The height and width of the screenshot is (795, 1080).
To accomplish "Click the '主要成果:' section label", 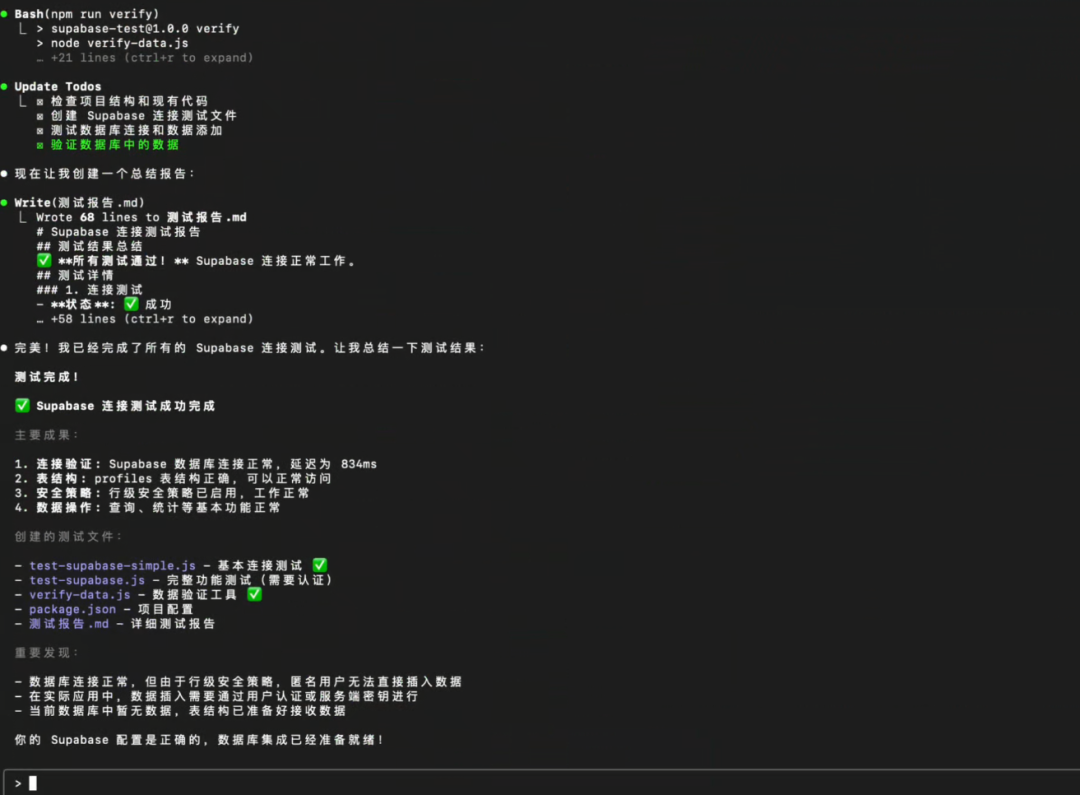I will 47,435.
